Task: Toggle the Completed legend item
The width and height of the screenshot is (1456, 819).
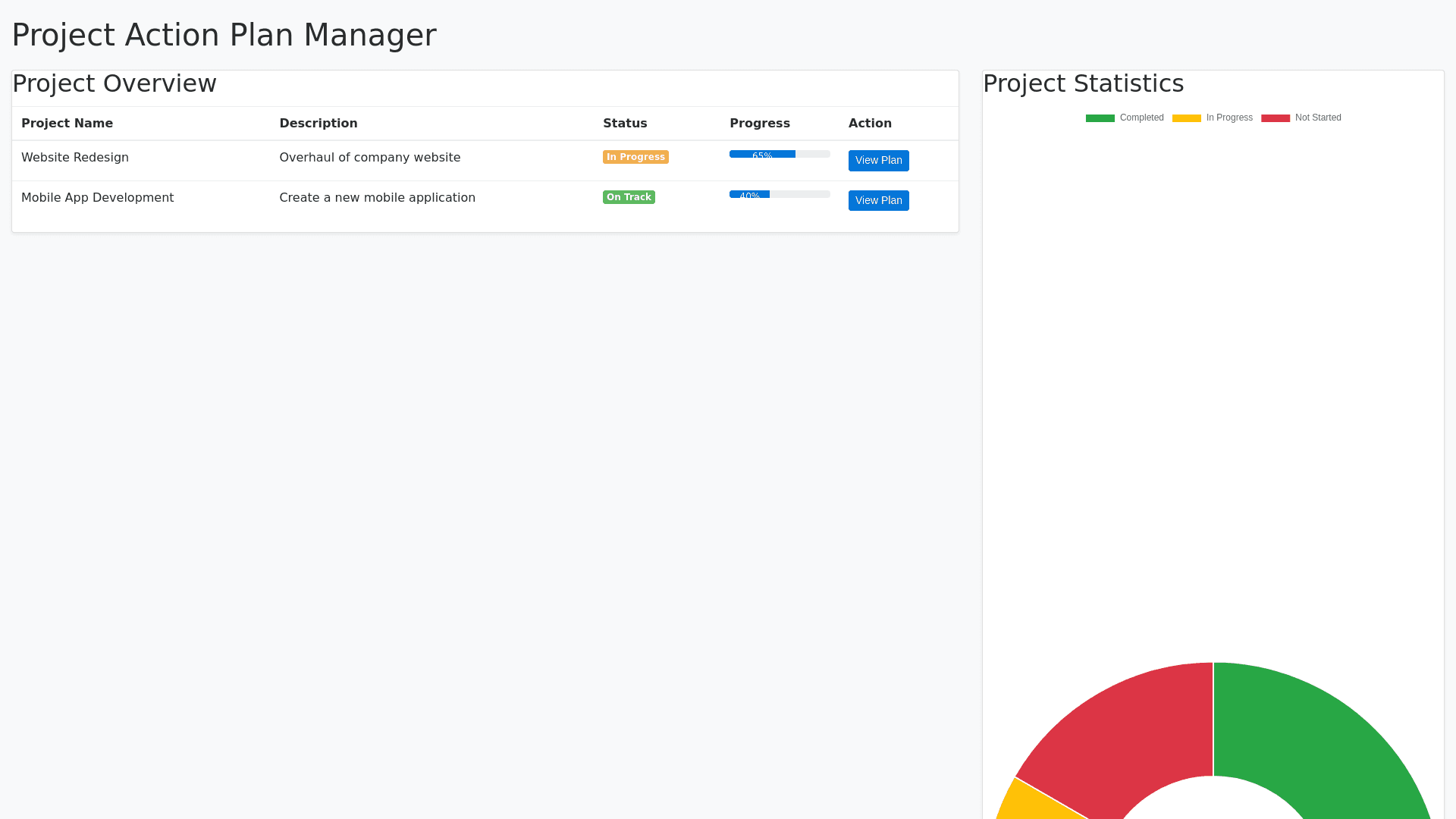Action: (1141, 118)
